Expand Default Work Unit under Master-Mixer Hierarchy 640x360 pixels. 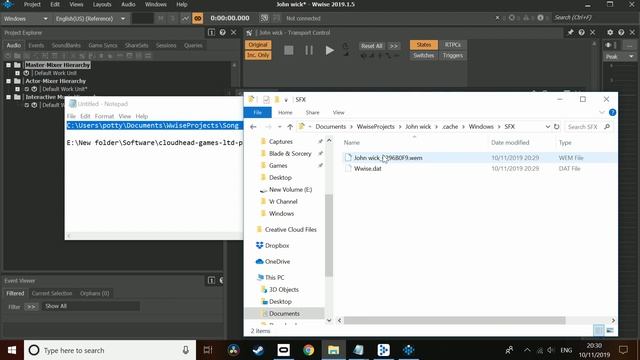18,73
